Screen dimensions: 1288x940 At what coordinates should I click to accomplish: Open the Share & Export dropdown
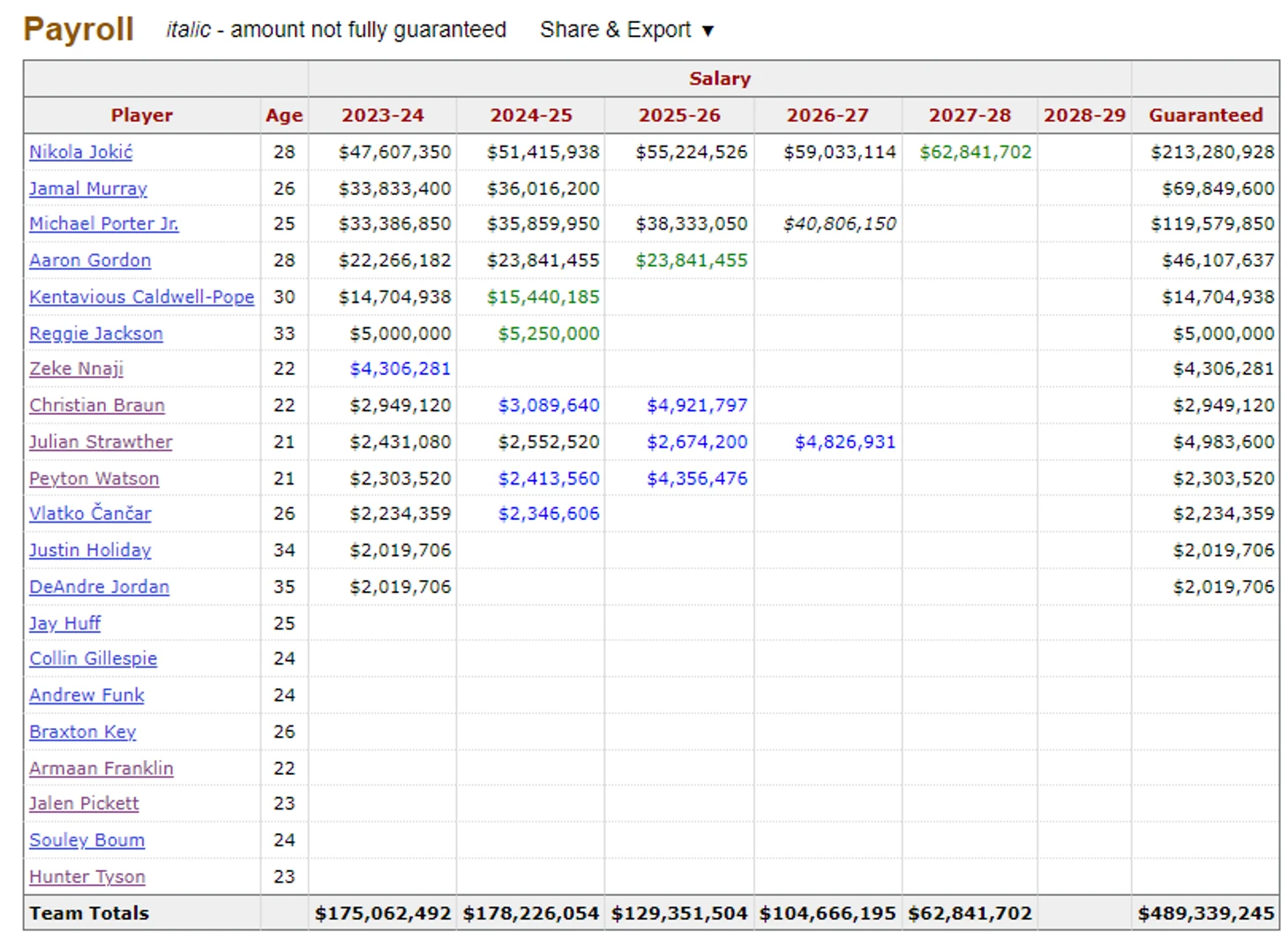[x=626, y=30]
